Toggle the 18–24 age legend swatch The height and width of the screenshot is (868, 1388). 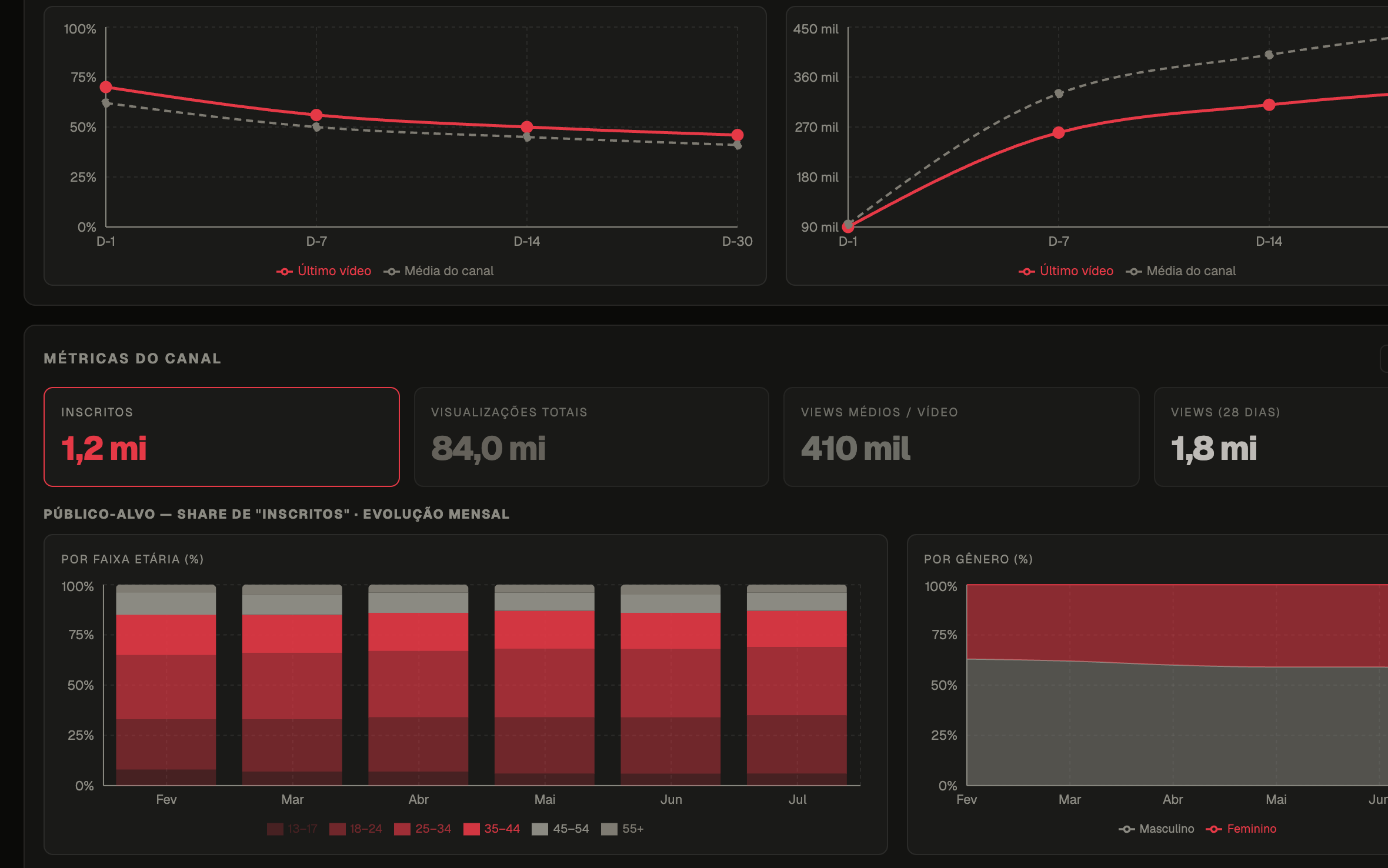click(x=356, y=829)
